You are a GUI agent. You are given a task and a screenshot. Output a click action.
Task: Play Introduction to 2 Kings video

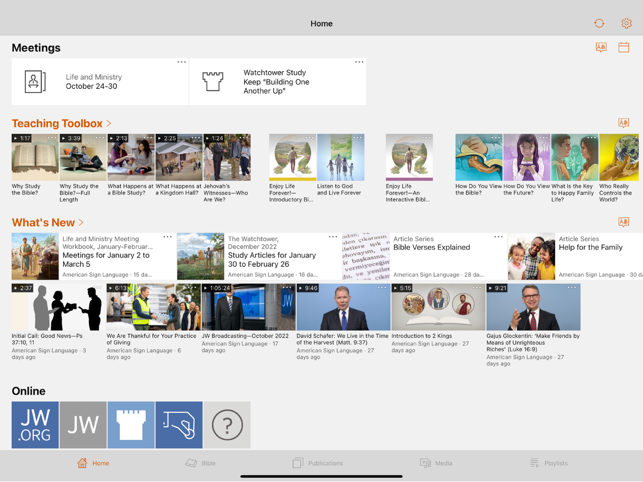coord(438,307)
